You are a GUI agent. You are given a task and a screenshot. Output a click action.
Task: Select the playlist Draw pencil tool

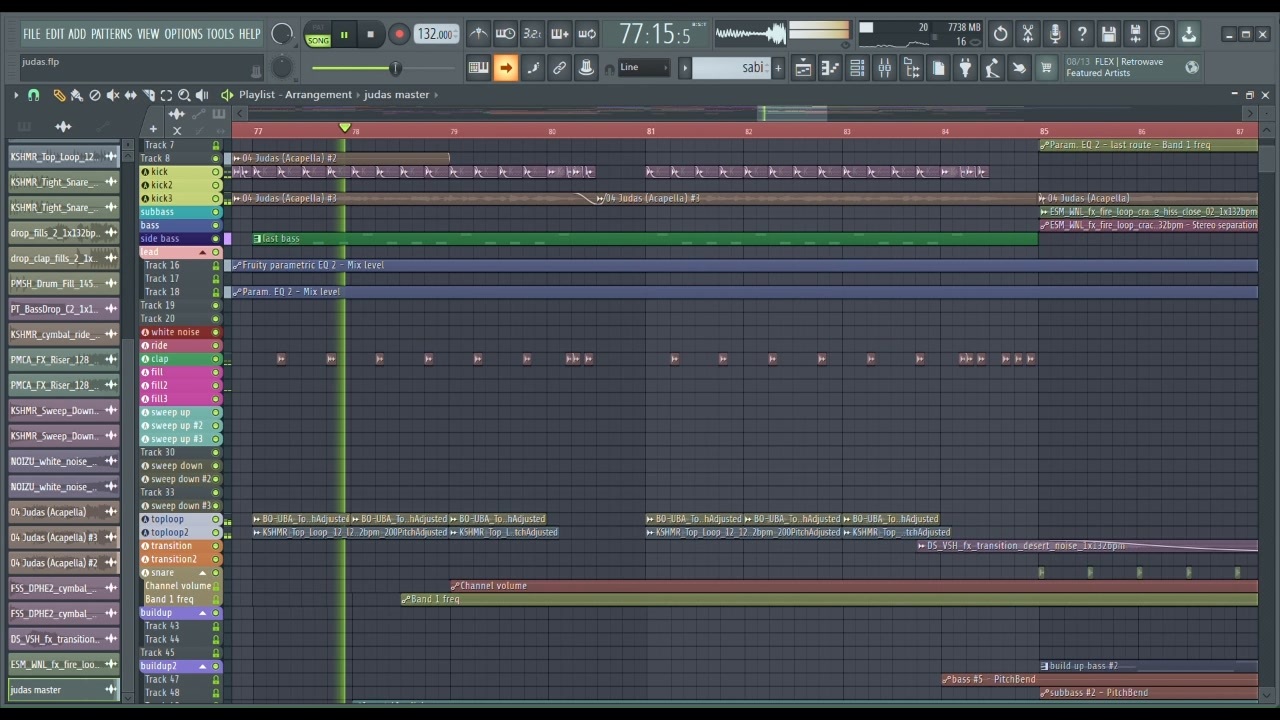pos(59,95)
